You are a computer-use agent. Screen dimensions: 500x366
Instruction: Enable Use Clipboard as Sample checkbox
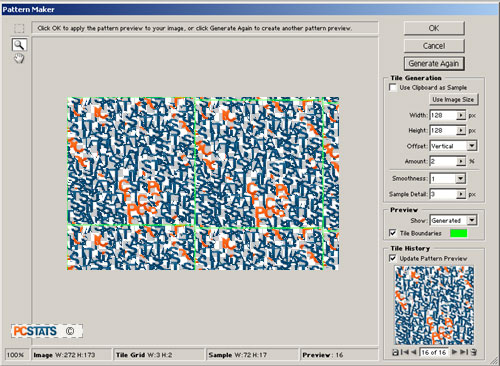click(393, 87)
